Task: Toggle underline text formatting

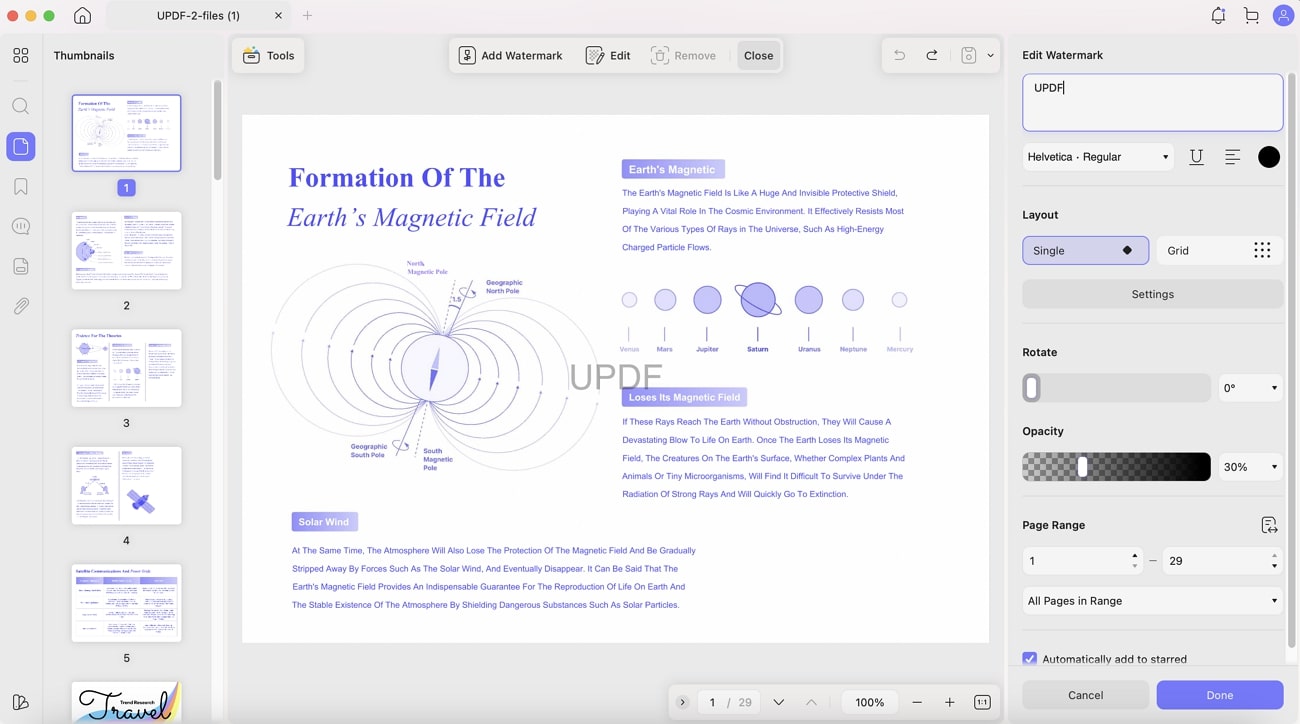Action: (1196, 157)
